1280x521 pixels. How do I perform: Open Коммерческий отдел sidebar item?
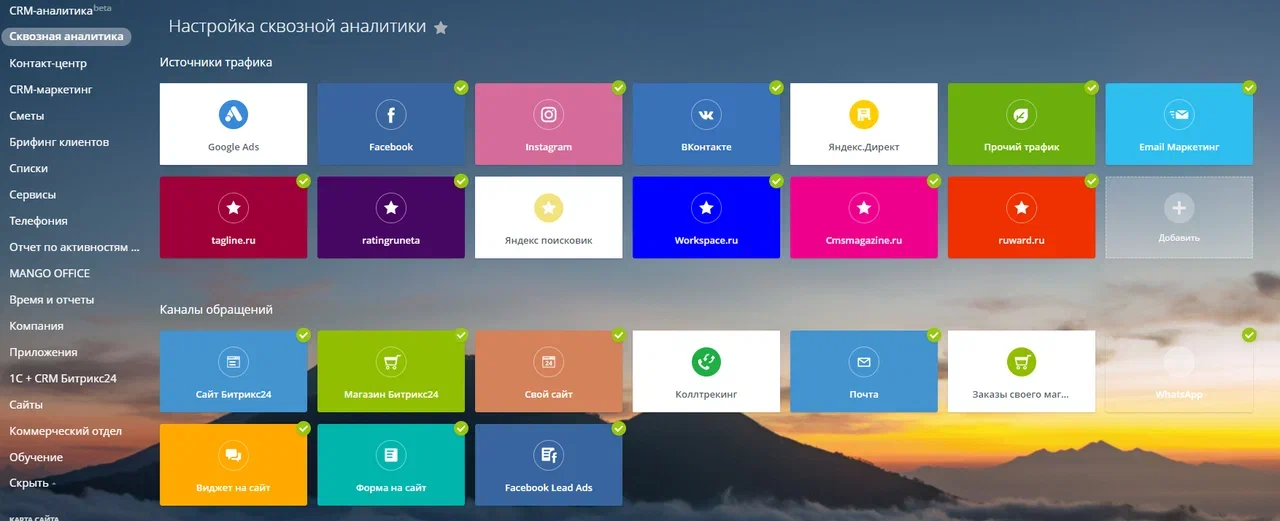(66, 431)
